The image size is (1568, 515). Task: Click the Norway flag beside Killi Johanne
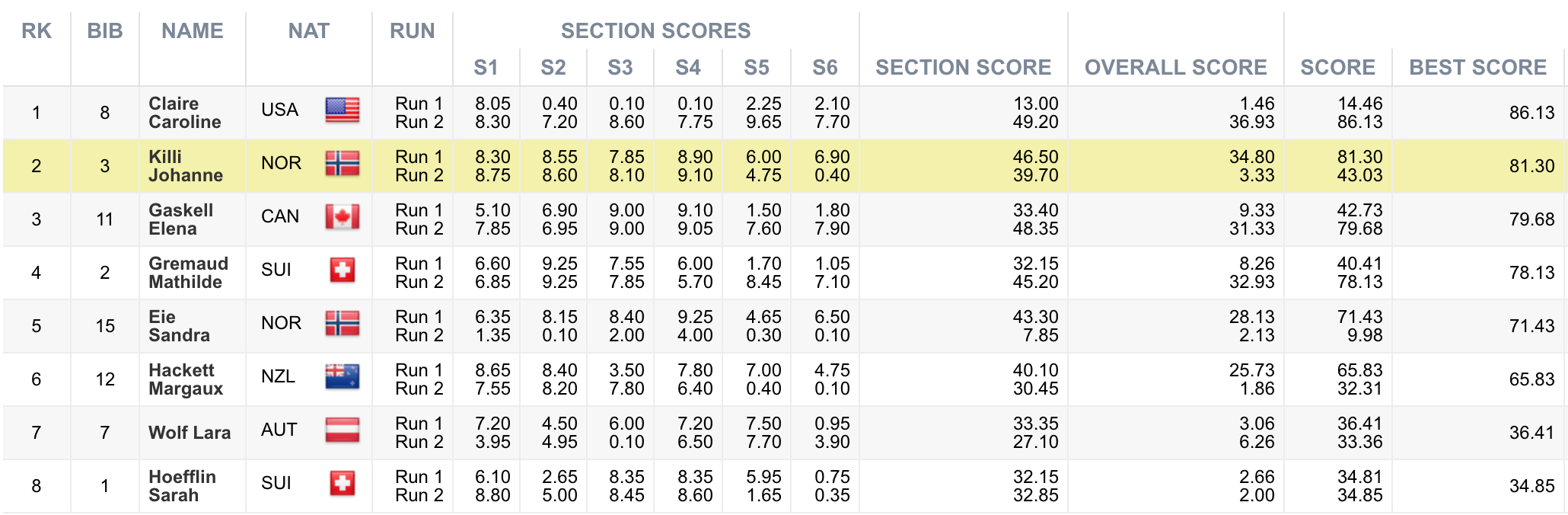coord(342,164)
